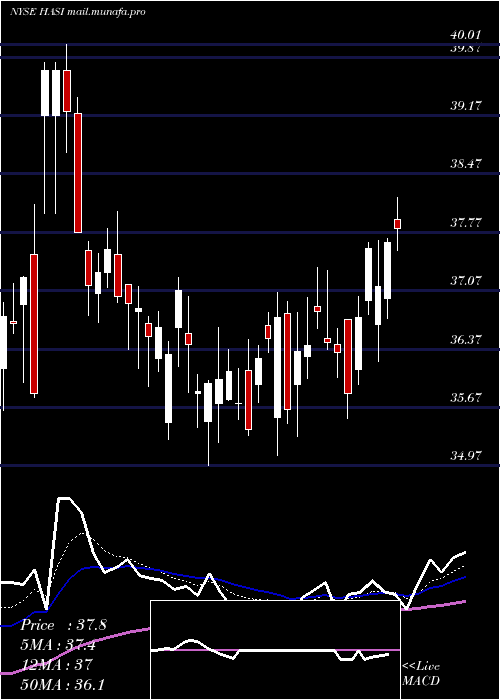Select the 35.67 price axis label
The image size is (500, 700).
pos(466,398)
